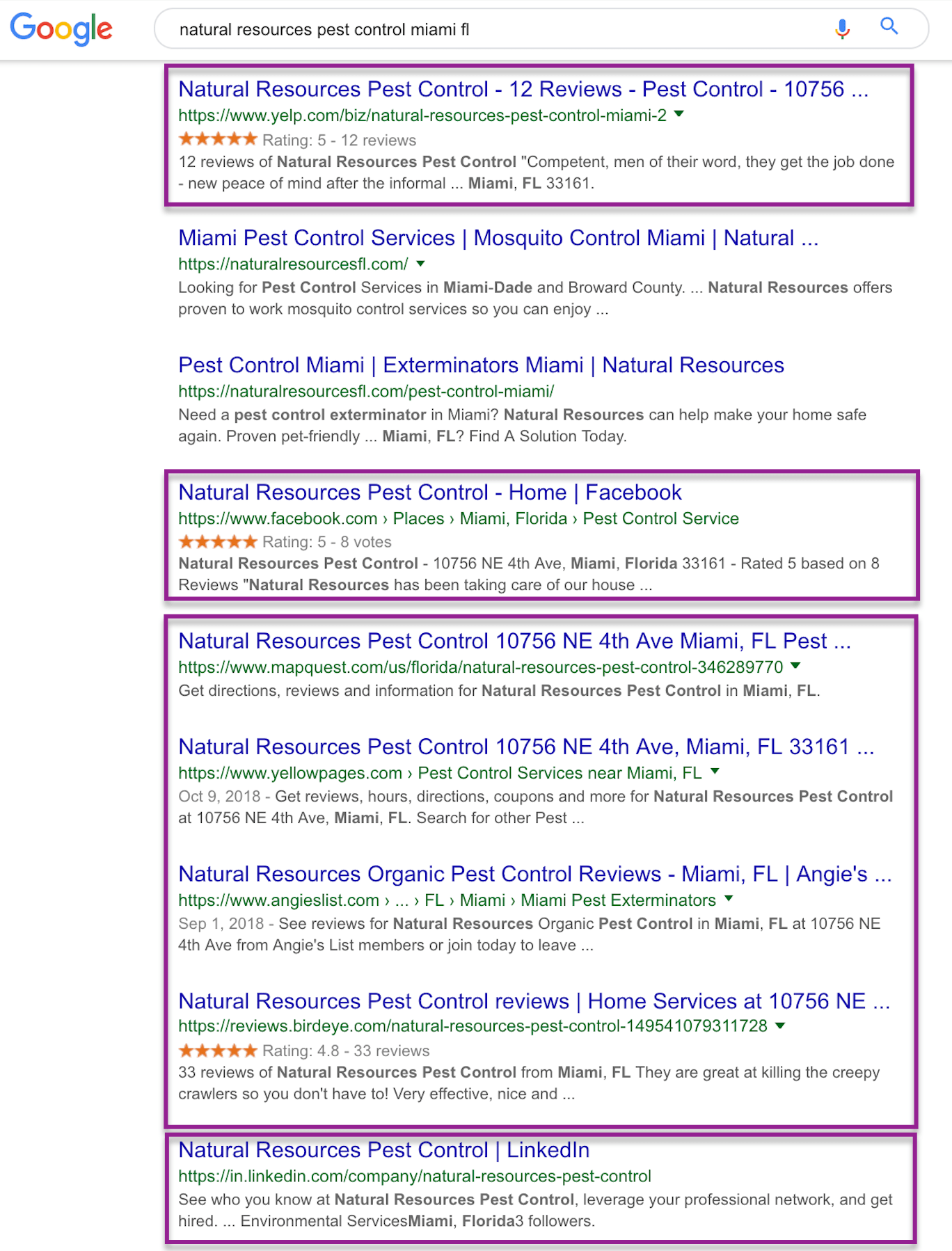This screenshot has width=952, height=1251.
Task: Click the LinkedIn 'See who you know' snippet
Action: 535,1211
